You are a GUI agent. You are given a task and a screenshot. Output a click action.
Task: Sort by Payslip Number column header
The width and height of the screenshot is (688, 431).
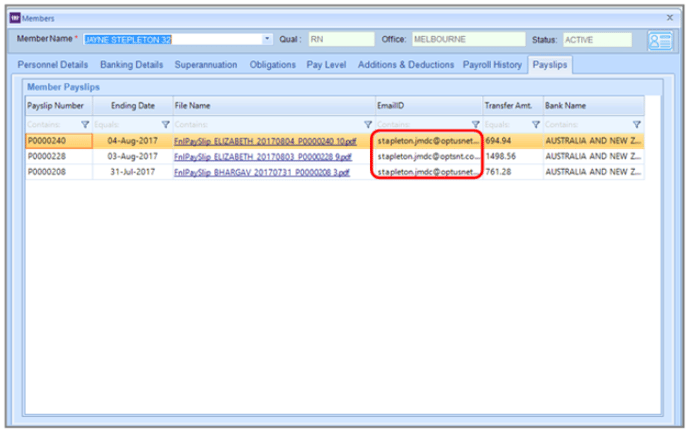point(59,106)
